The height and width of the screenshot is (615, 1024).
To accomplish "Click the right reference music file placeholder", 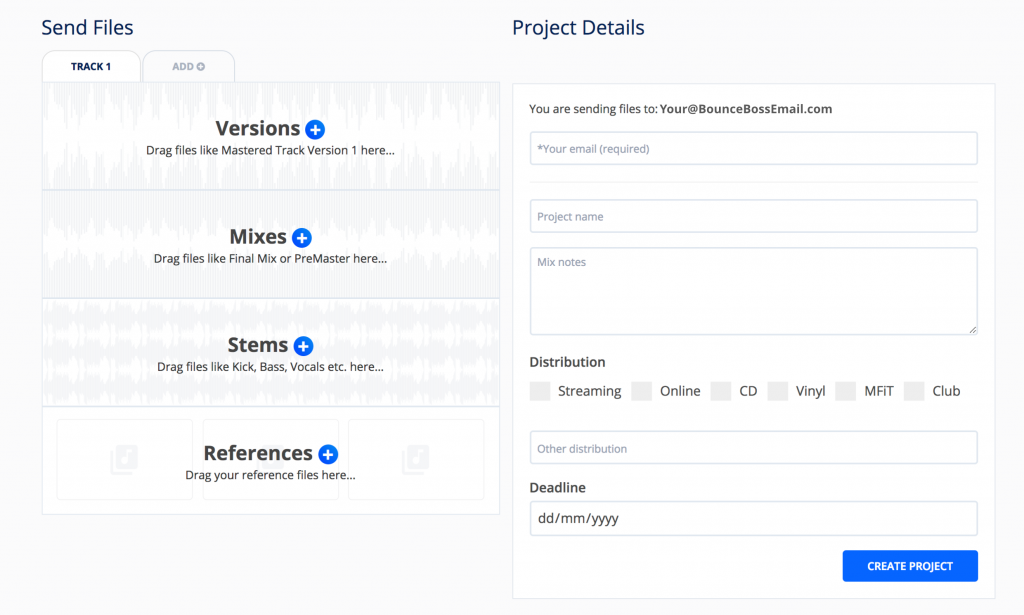I will (x=416, y=459).
